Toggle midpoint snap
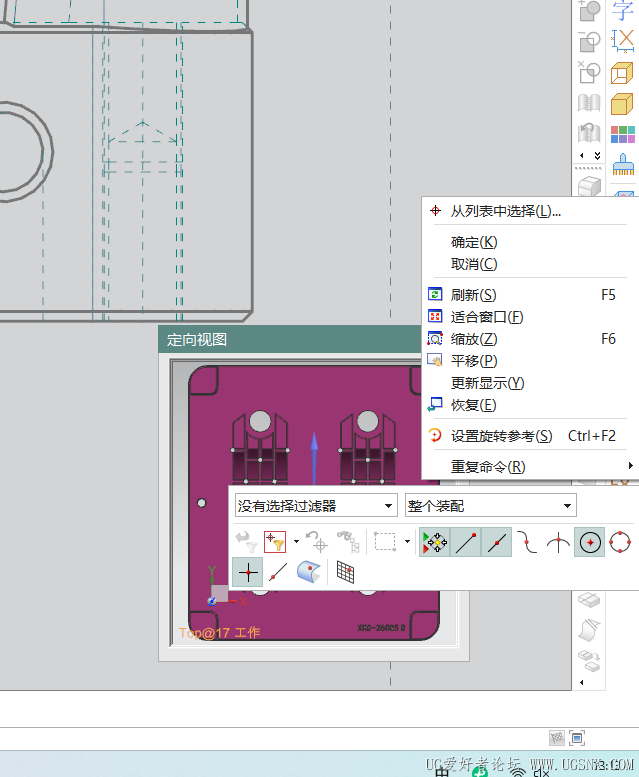This screenshot has width=639, height=777. (496, 542)
